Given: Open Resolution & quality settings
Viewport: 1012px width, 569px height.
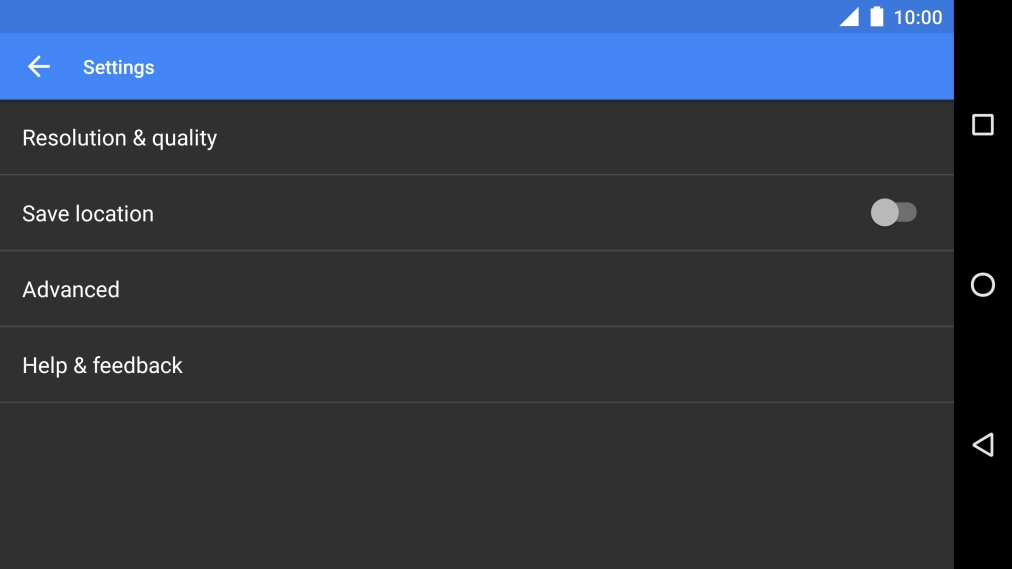Looking at the screenshot, I should (x=120, y=138).
